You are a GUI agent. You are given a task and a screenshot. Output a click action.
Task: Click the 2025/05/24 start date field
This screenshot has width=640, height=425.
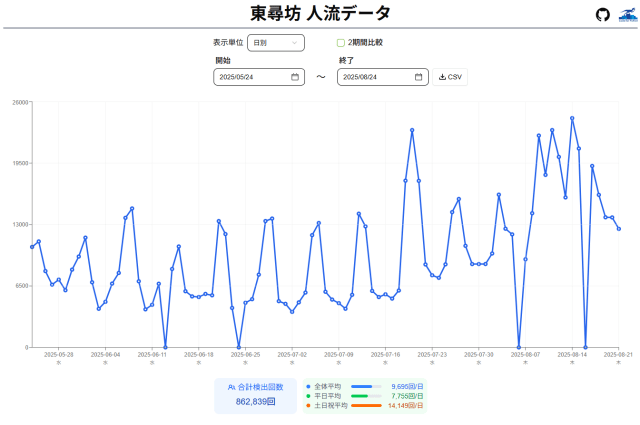pyautogui.click(x=259, y=77)
